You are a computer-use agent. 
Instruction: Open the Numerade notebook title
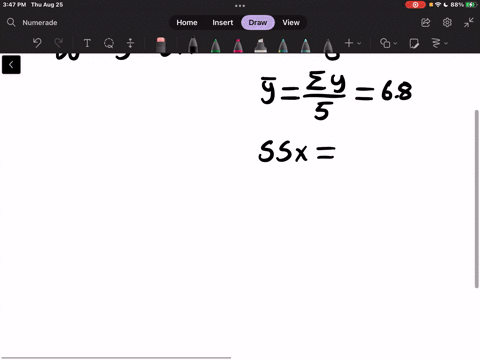coord(40,23)
